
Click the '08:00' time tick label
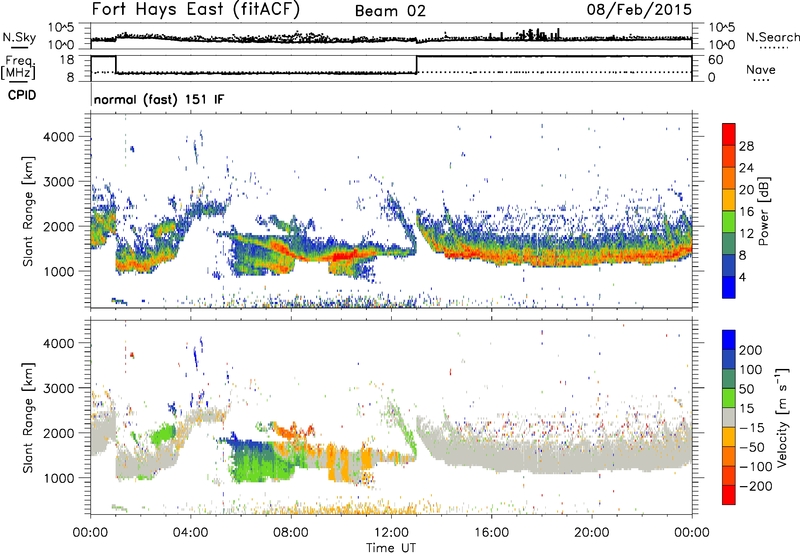pyautogui.click(x=290, y=533)
